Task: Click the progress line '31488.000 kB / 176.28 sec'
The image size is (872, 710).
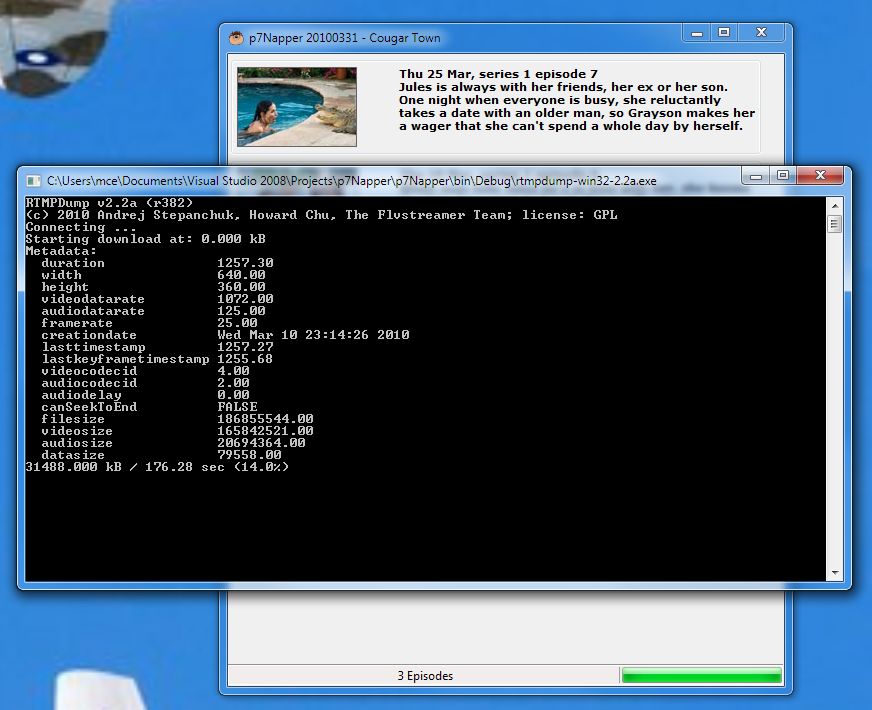Action: point(157,467)
